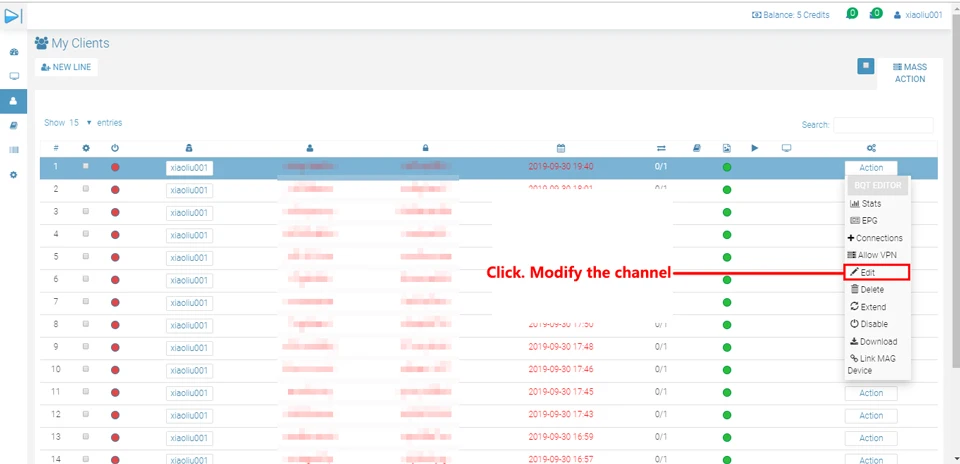The width and height of the screenshot is (960, 464).
Task: Click the xiaoliu001 owner tag in row 9
Action: point(189,348)
